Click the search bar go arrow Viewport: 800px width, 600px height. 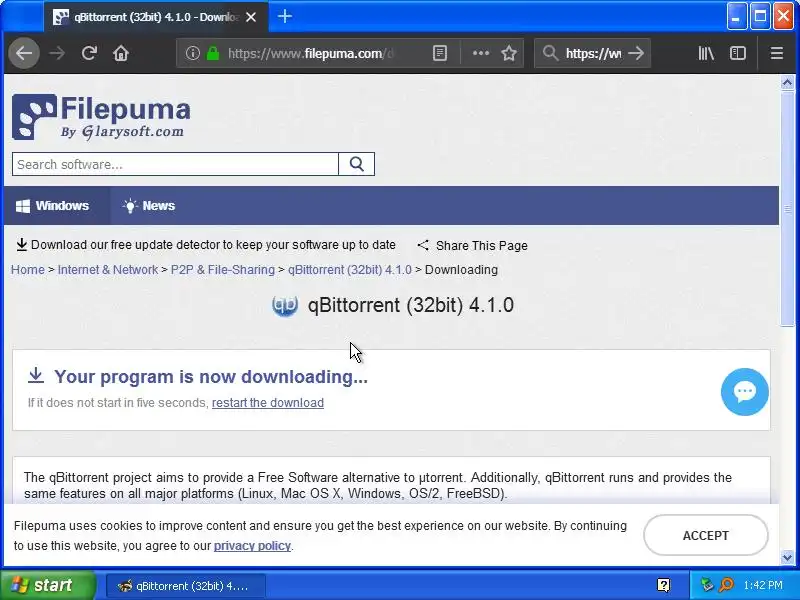coord(636,53)
